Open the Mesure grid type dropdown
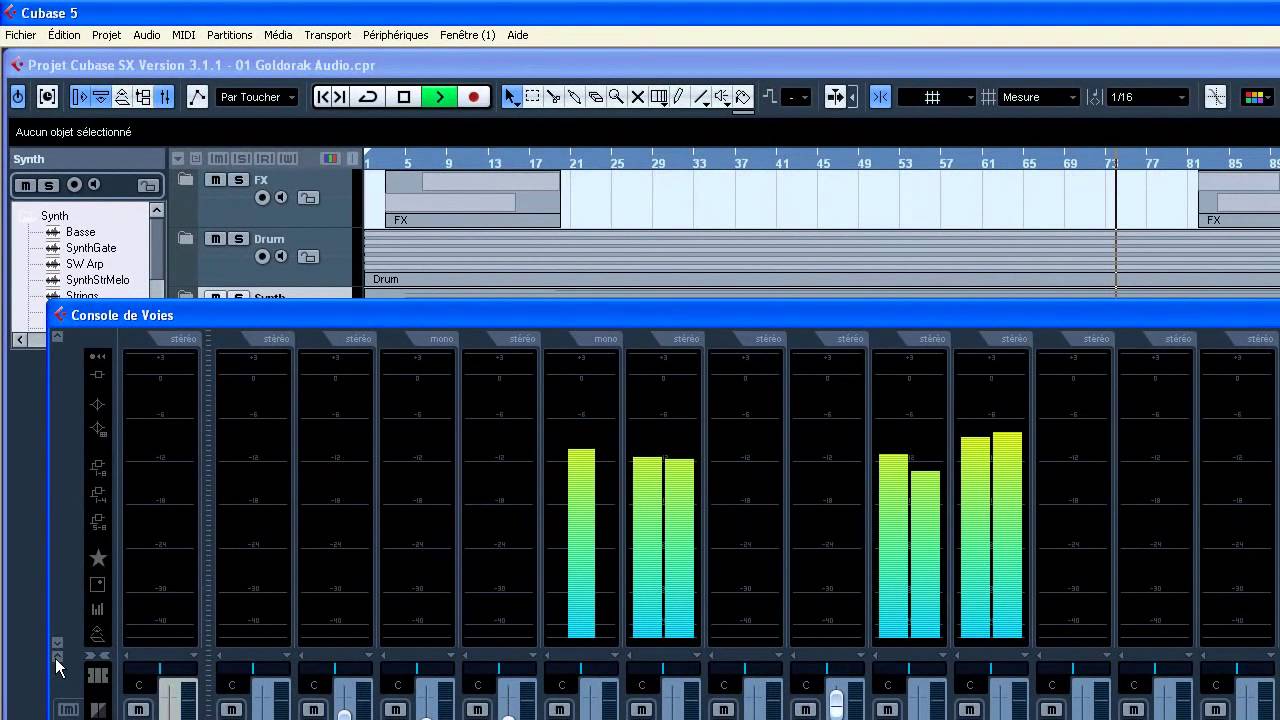The image size is (1280, 720). pyautogui.click(x=1039, y=97)
